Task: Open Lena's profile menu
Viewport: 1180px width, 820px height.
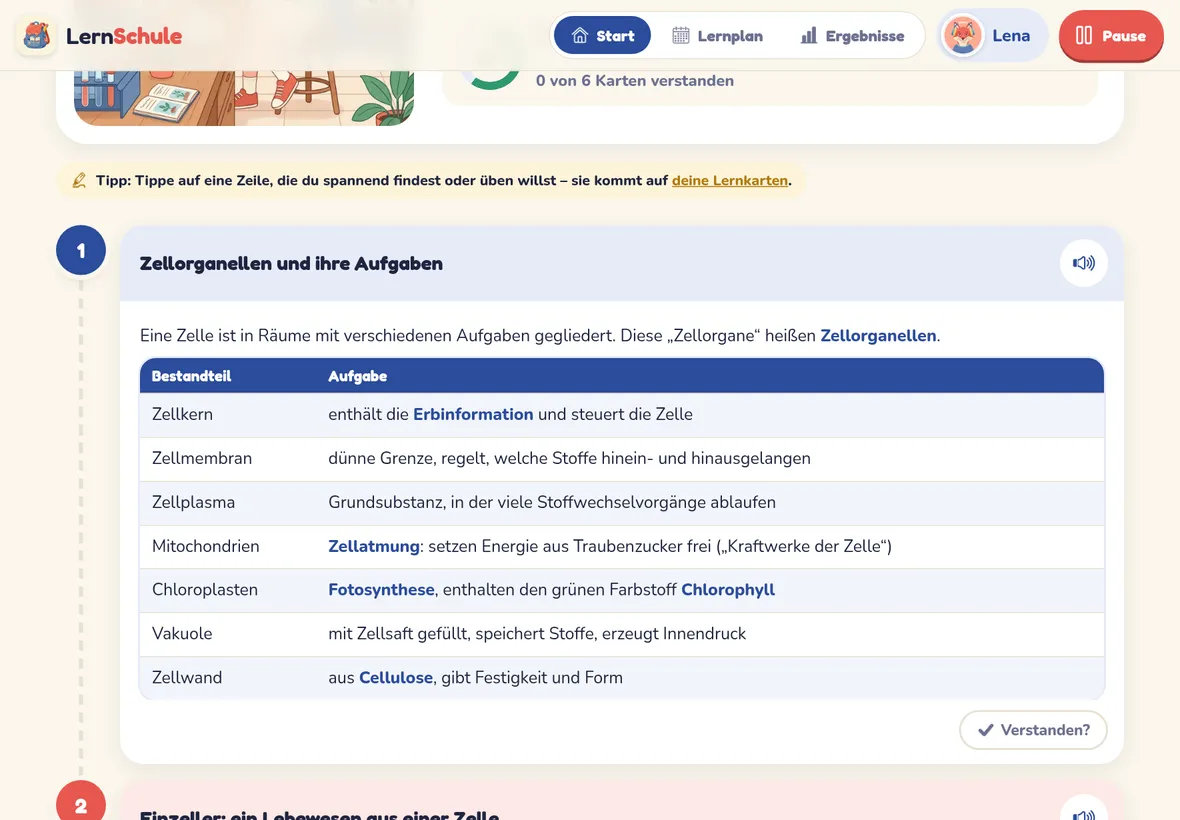Action: point(992,35)
